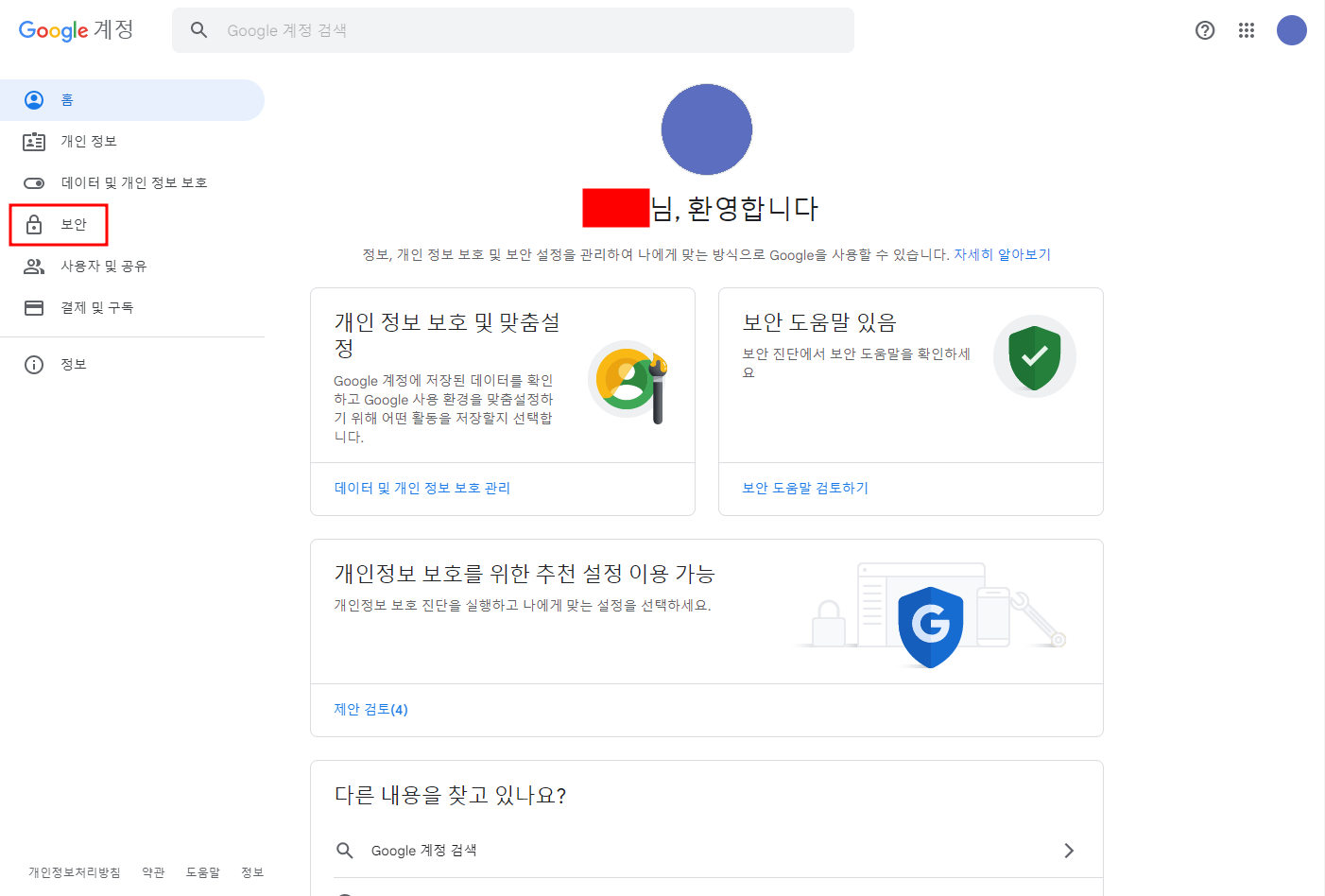Open 제안 검토(4) link

pos(370,710)
